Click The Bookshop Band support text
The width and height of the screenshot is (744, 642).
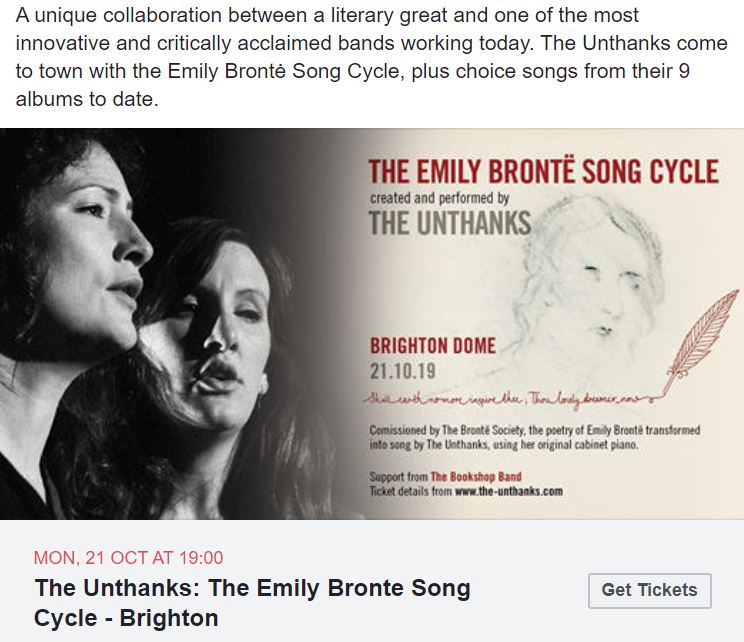click(x=476, y=476)
